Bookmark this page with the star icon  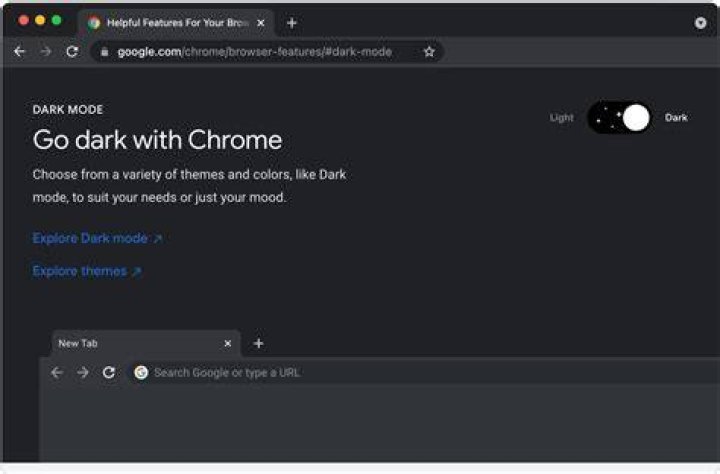(x=429, y=52)
